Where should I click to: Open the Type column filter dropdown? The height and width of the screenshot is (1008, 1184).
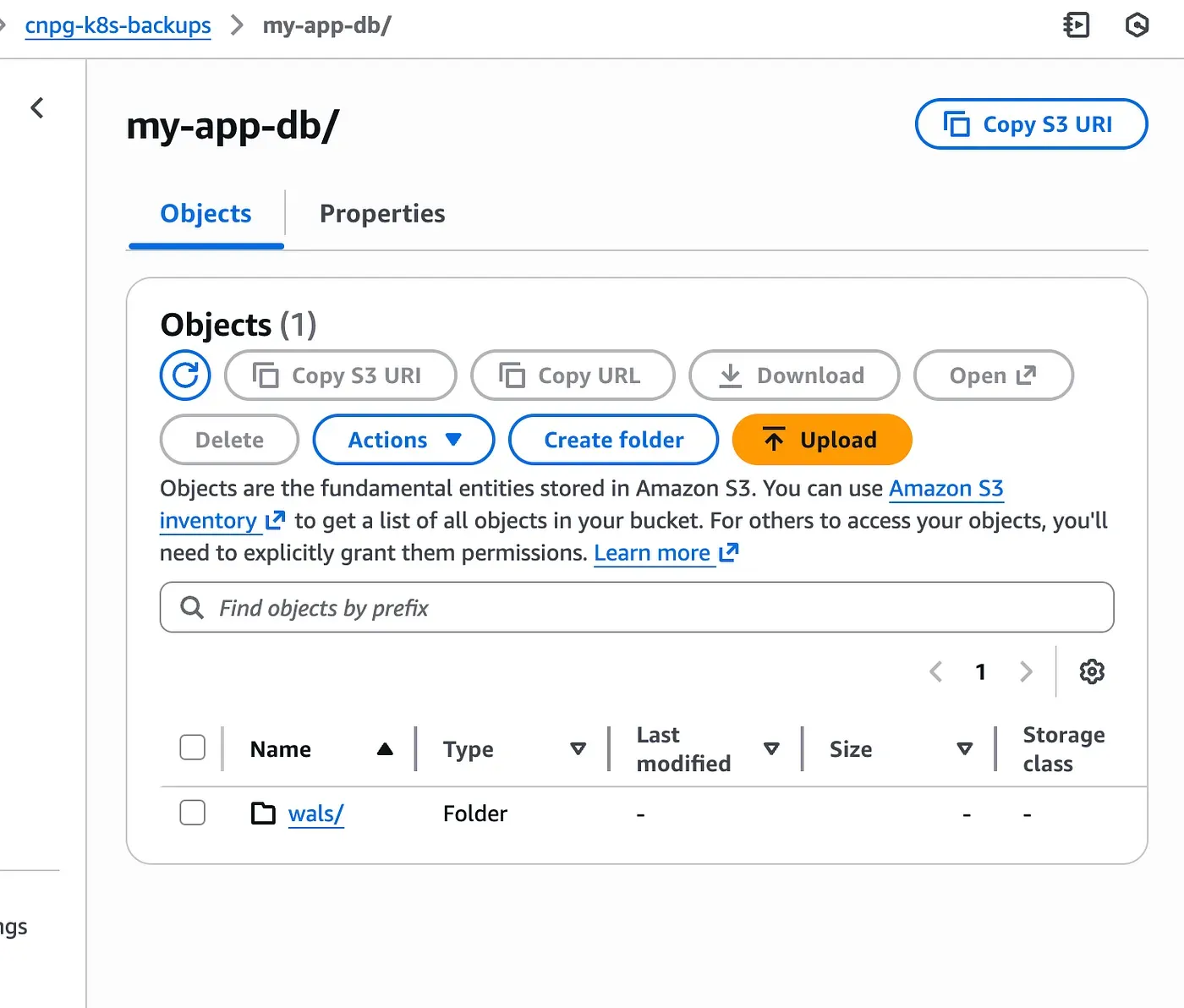tap(578, 748)
